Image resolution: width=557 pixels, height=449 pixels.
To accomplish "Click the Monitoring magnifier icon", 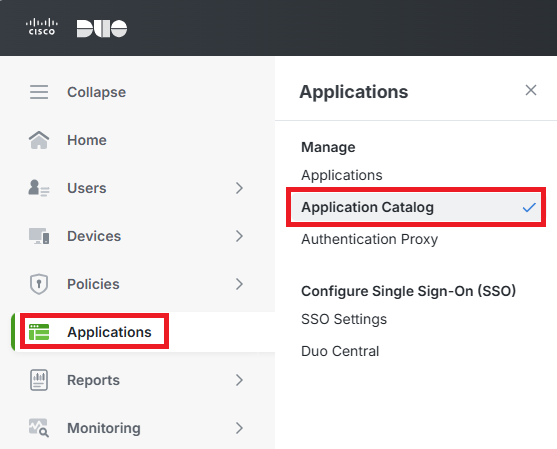I will [39, 428].
